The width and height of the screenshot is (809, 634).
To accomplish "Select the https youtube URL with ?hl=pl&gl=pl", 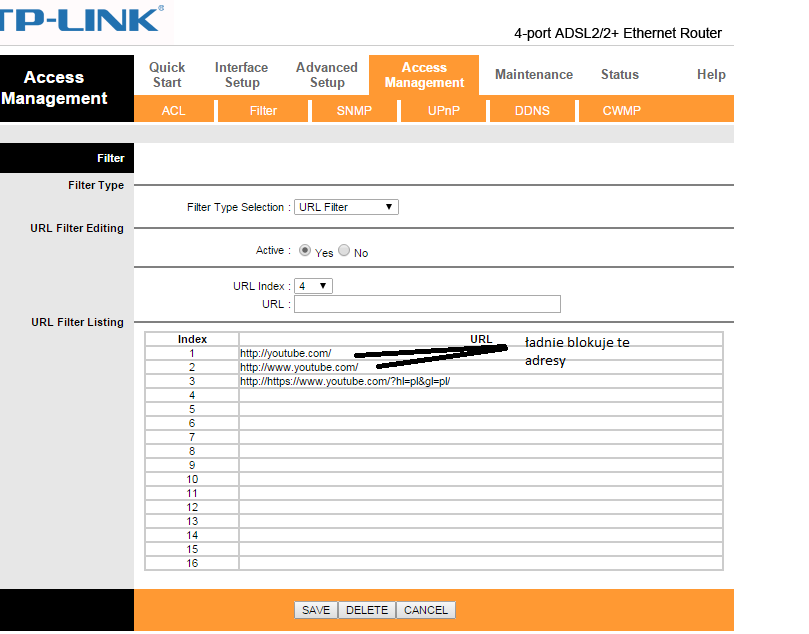I will (x=345, y=381).
